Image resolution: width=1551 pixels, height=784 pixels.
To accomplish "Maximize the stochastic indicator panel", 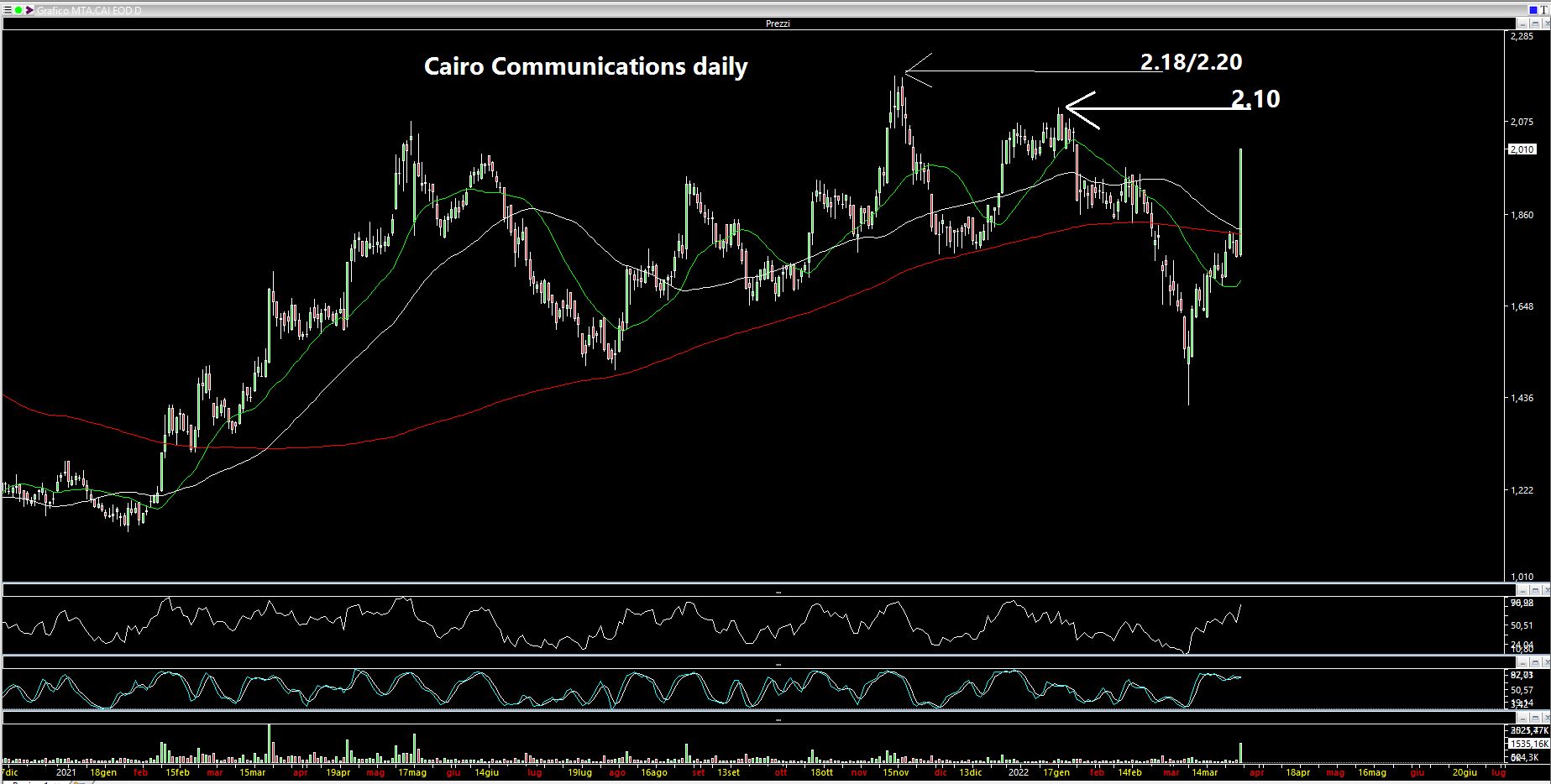I will 1535,662.
